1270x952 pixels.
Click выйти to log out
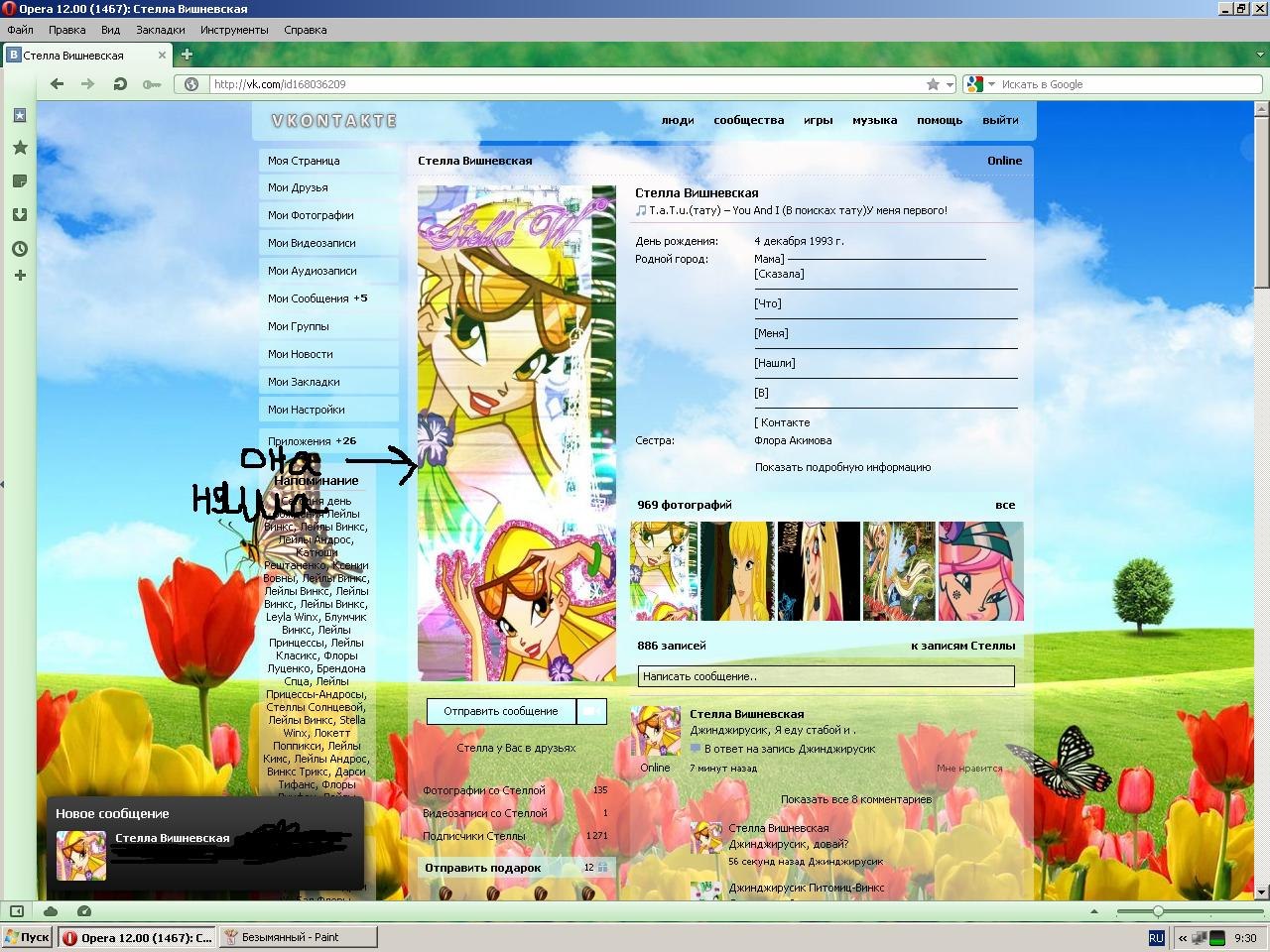tap(1000, 120)
